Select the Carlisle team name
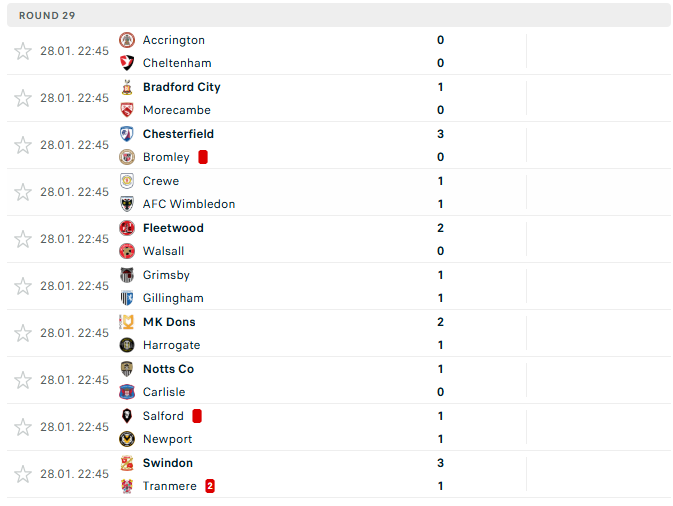The image size is (673, 506). point(164,392)
